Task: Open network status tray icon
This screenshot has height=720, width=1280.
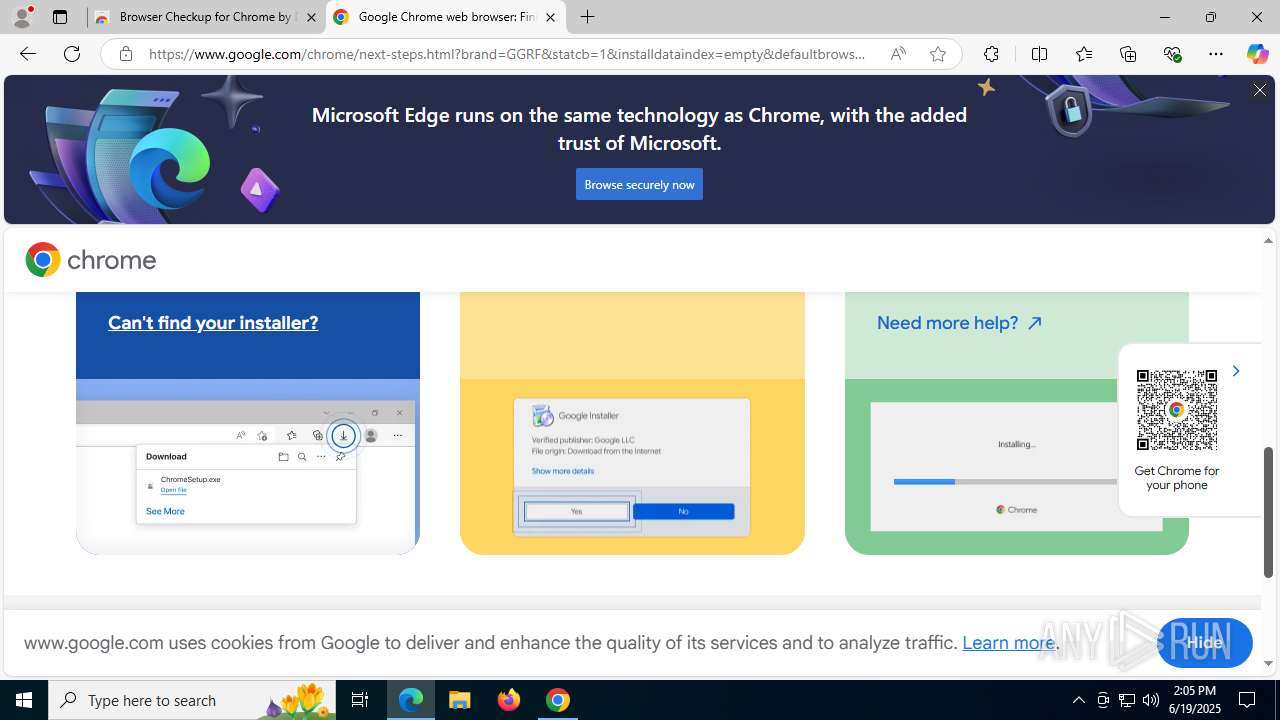Action: 1127,700
